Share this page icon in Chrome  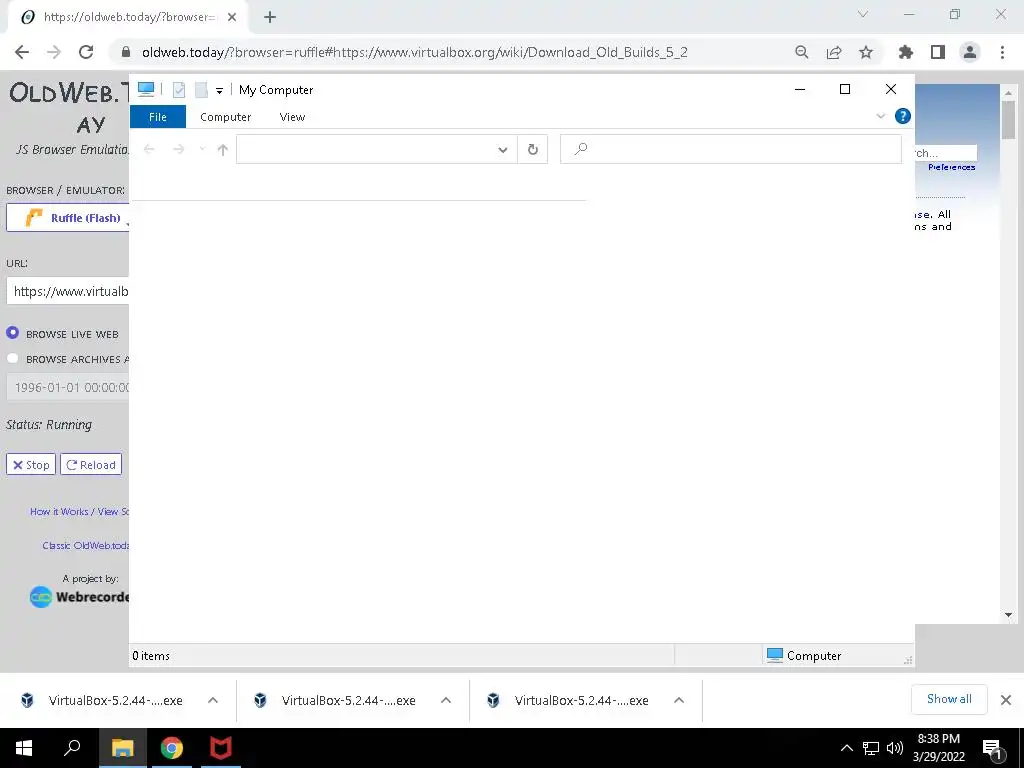click(x=834, y=52)
